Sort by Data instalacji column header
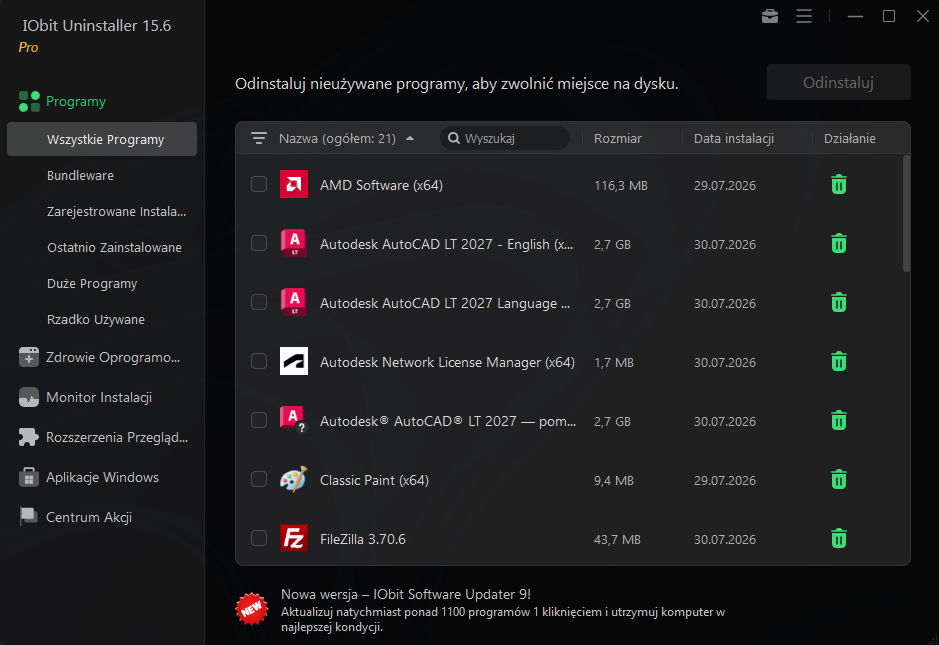The height and width of the screenshot is (645, 939). coord(734,138)
